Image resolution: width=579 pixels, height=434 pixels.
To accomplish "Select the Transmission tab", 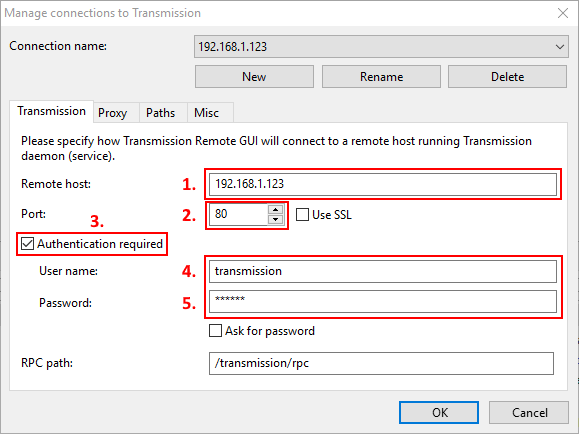I will pyautogui.click(x=51, y=111).
